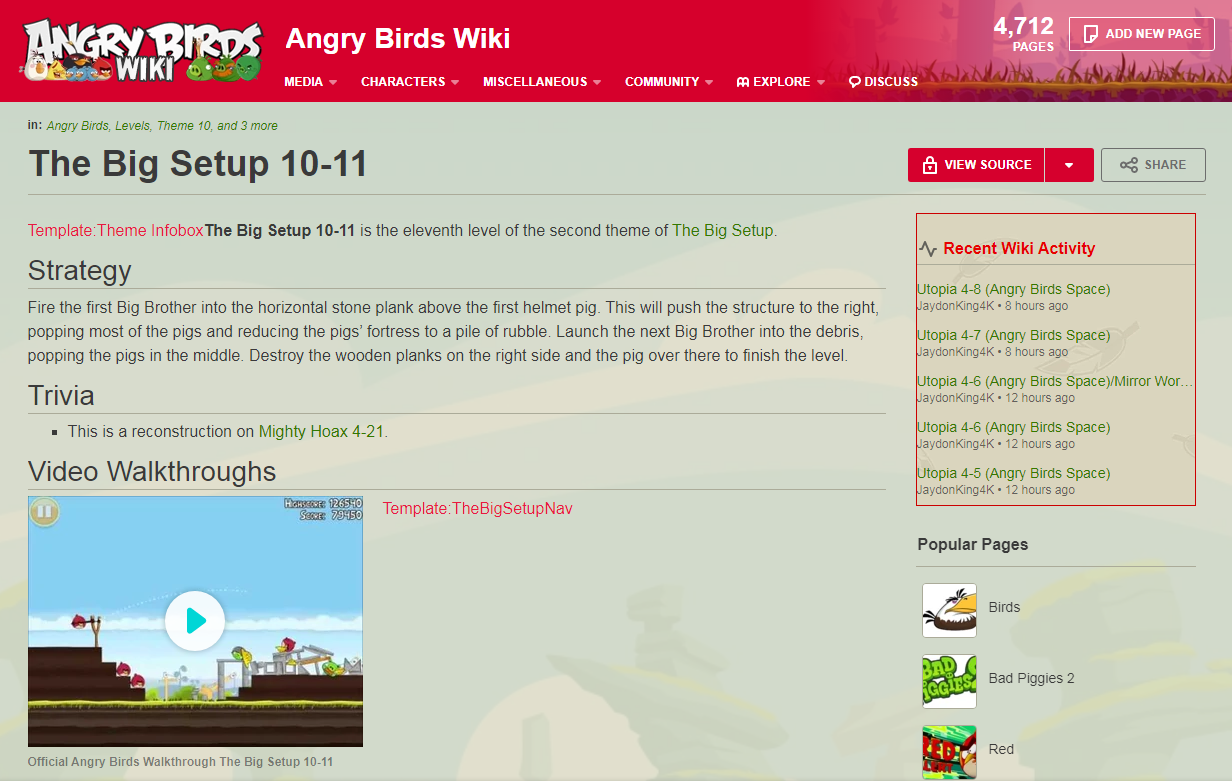This screenshot has height=781, width=1232.
Task: Click View Source button
Action: coord(976,165)
